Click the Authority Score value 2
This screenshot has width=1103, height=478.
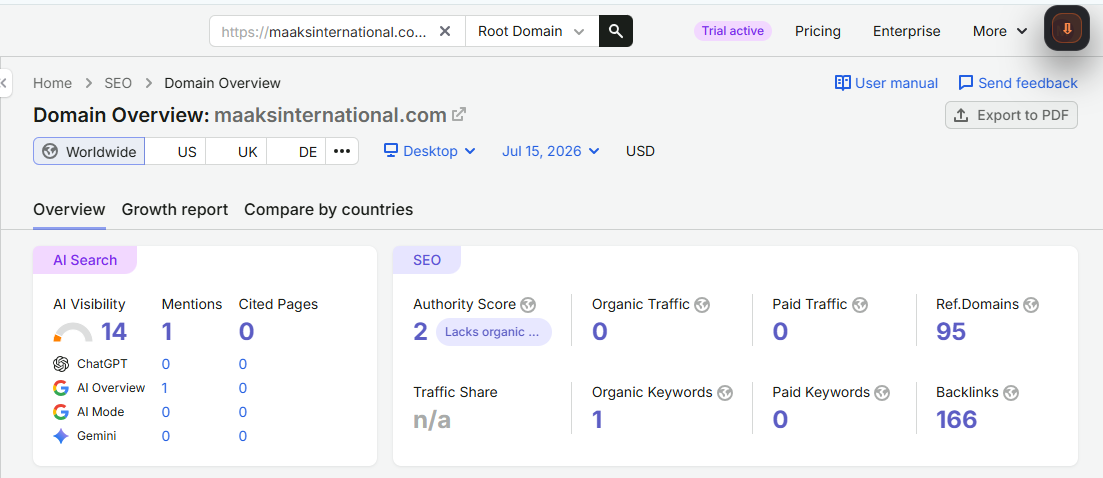coord(420,332)
